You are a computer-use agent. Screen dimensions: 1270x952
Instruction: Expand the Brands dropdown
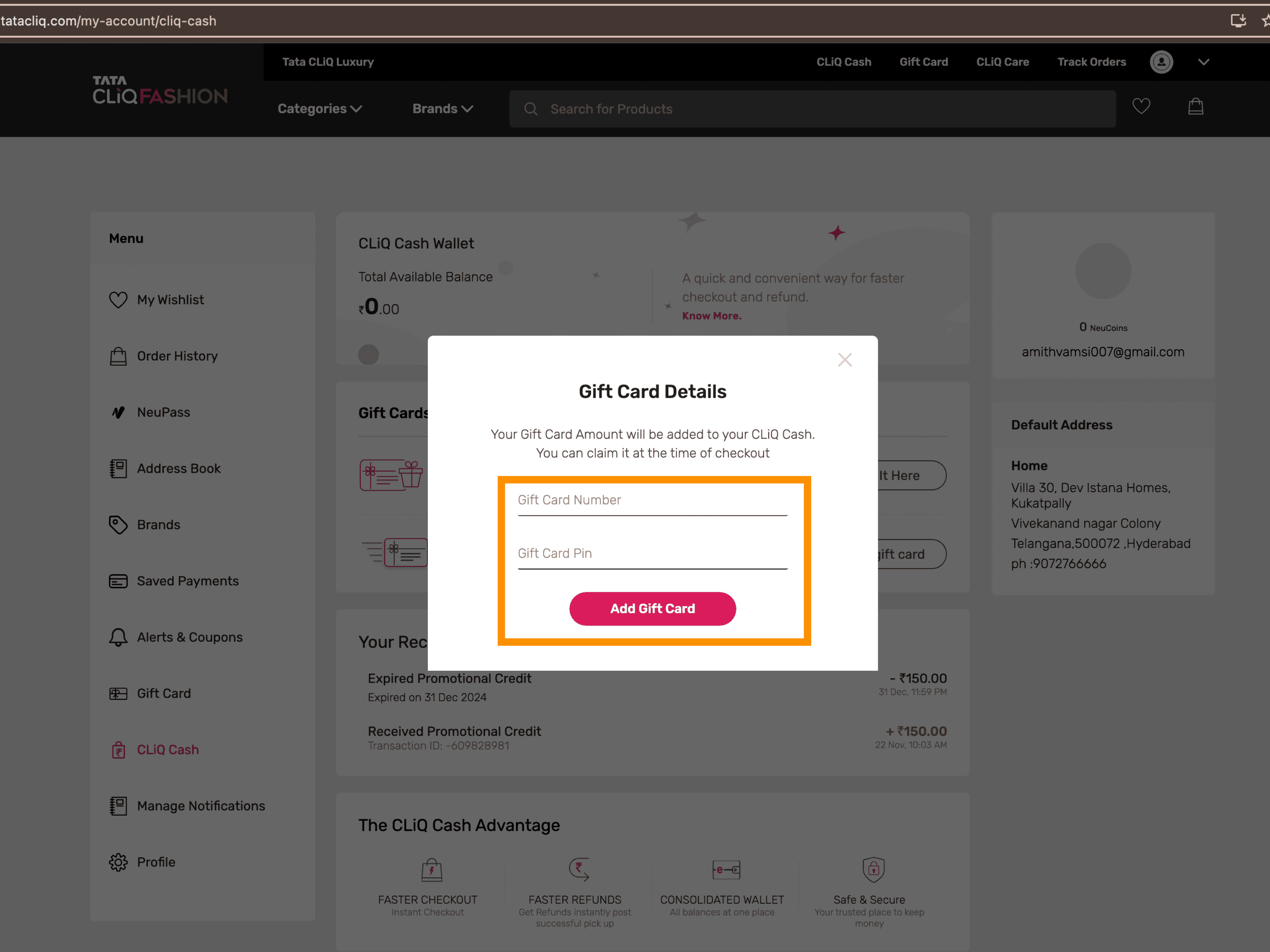[x=443, y=108]
